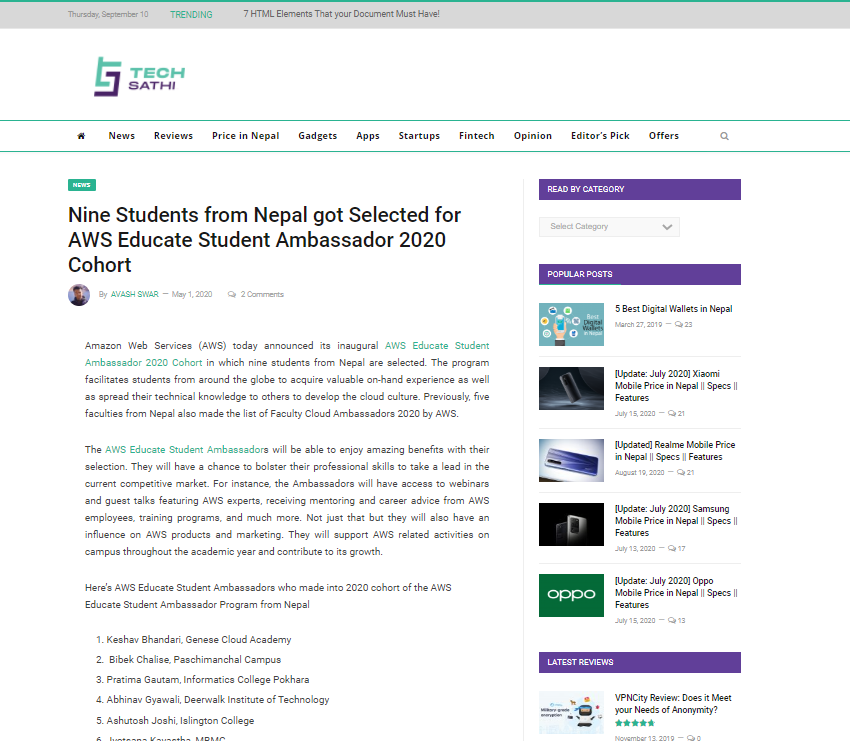Open Xiaomi Mobile Price in Nepal post
The height and width of the screenshot is (741, 850).
[x=677, y=385]
